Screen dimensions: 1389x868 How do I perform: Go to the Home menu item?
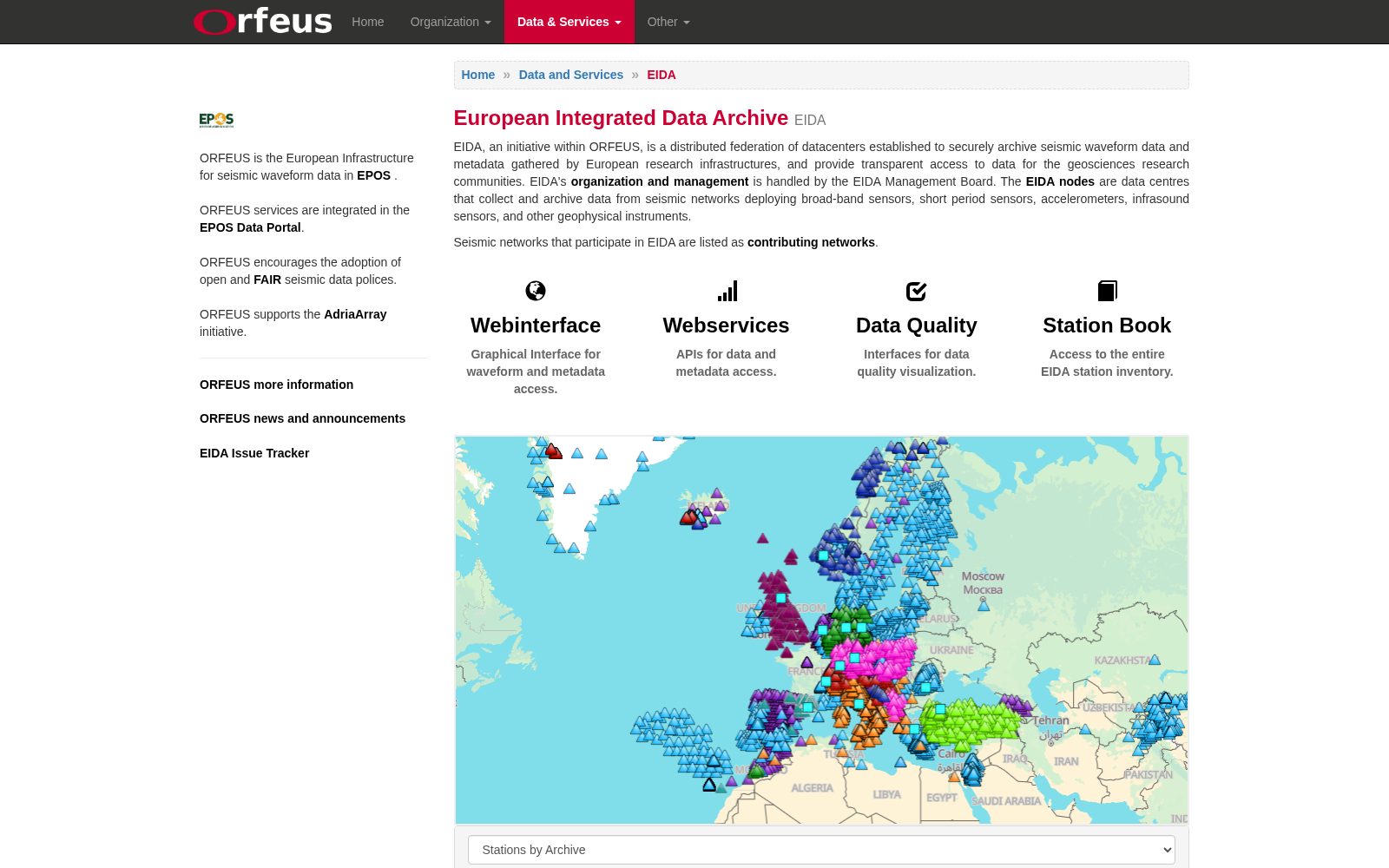click(368, 22)
